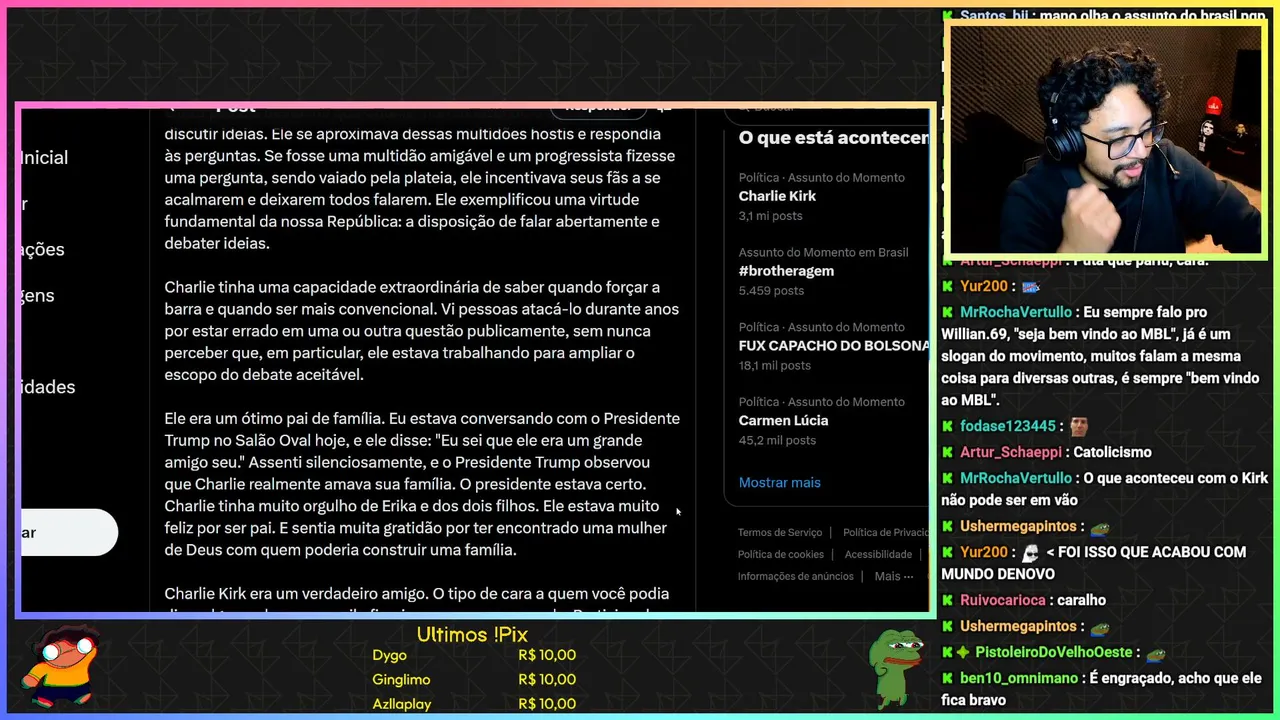Image resolution: width=1280 pixels, height=720 pixels.
Task: Click Kick badge on 'FOI ISSO QUE ACABOU' message
Action: click(x=948, y=552)
